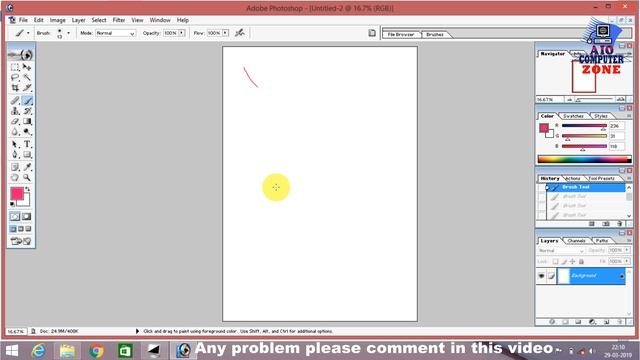This screenshot has width=640, height=360.
Task: Select the History Brush tool
Action: pos(27,111)
